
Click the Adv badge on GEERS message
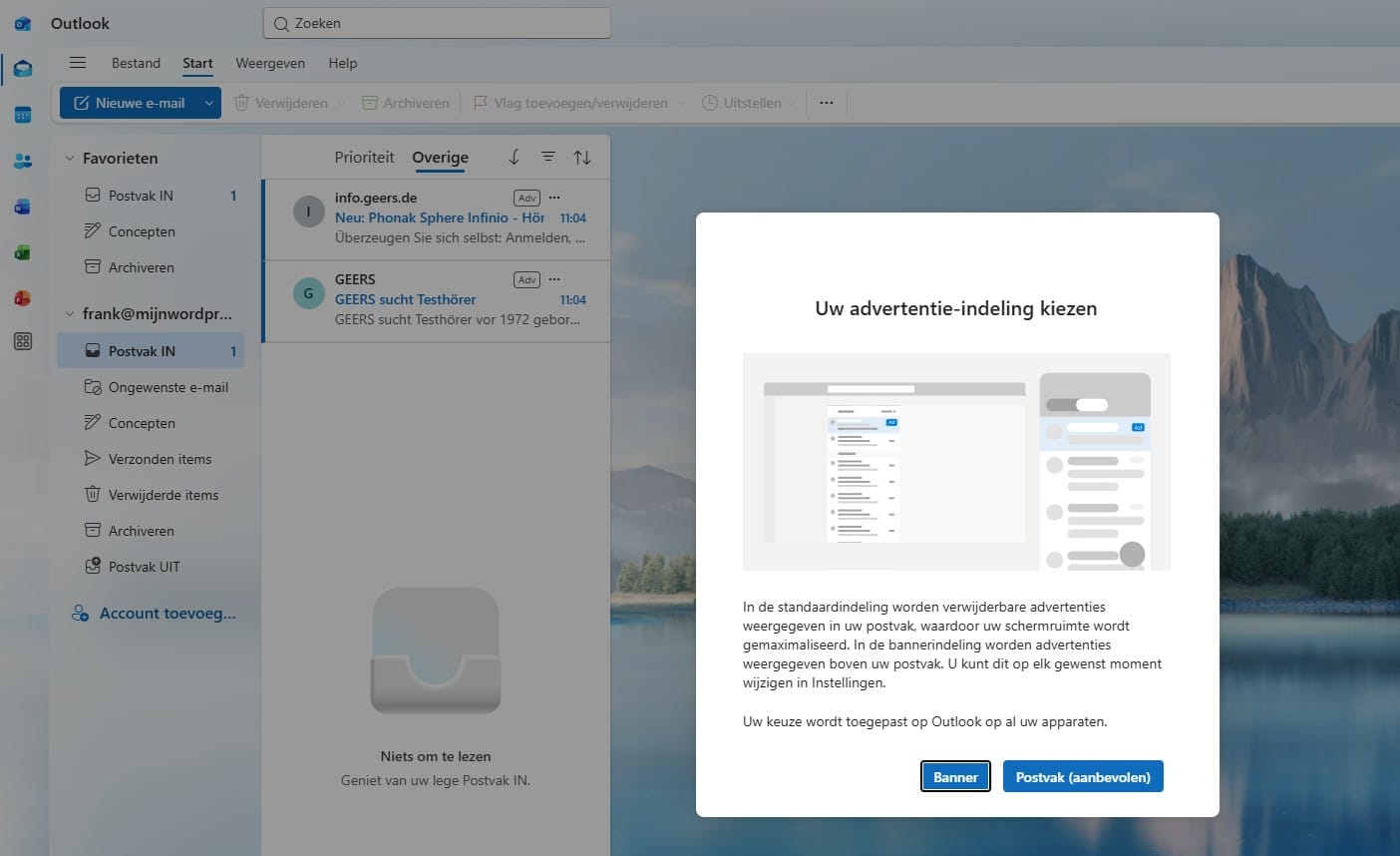coord(526,279)
